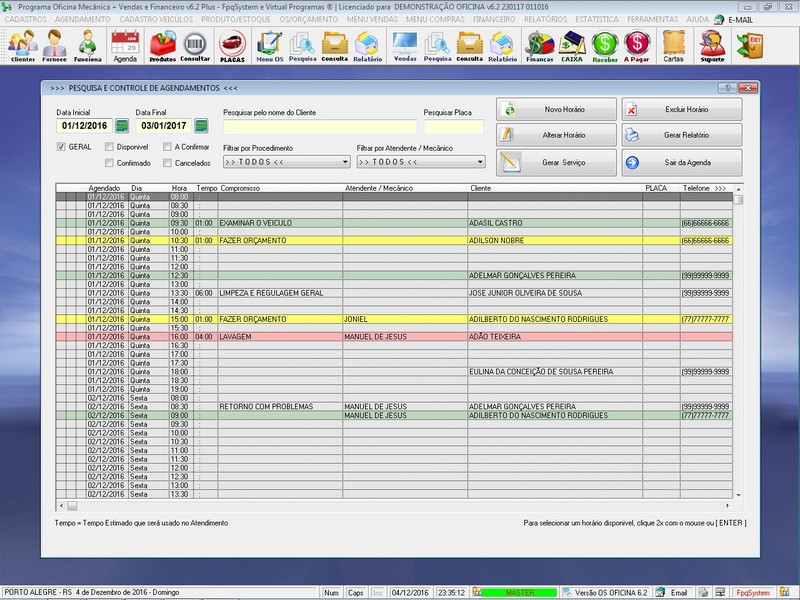
Task: Open the Fornece suppliers icon
Action: point(54,46)
